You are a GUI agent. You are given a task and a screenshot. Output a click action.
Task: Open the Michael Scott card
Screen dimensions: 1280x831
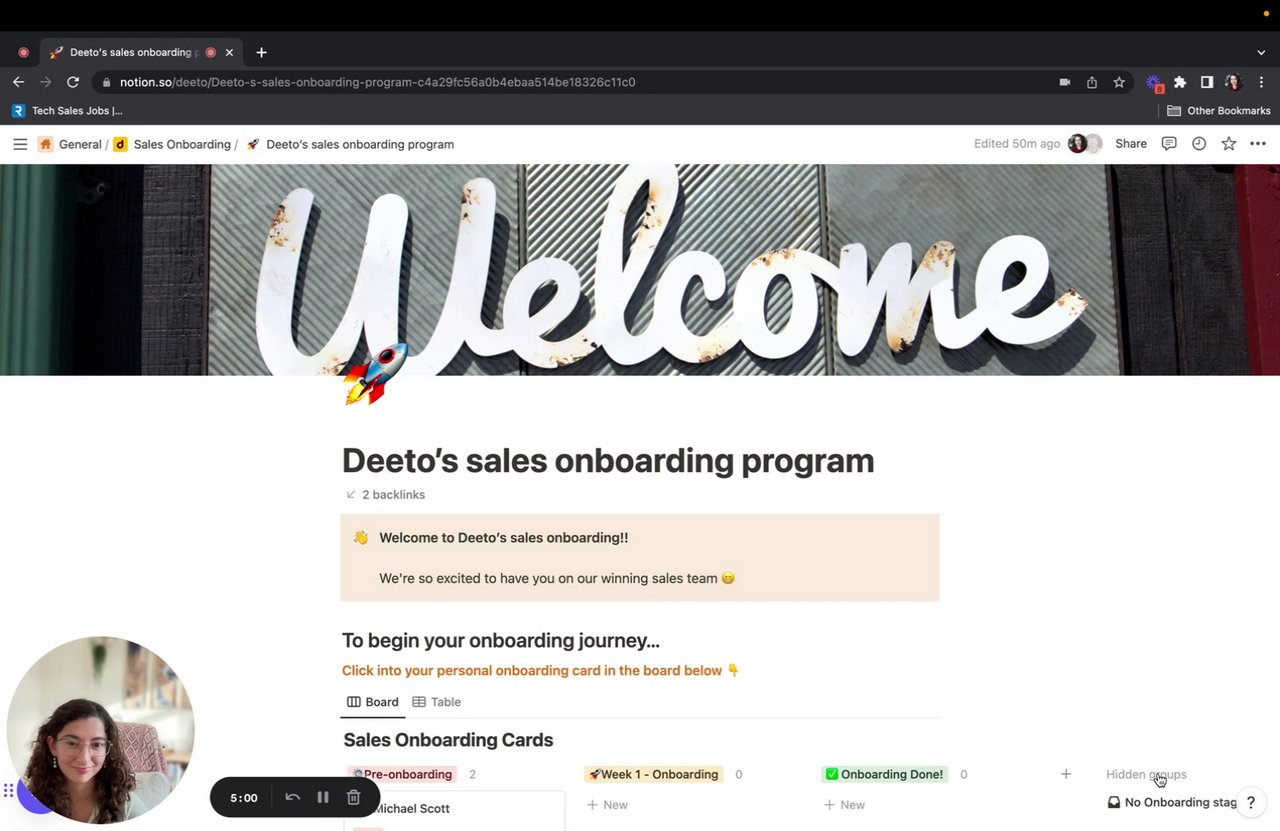click(x=455, y=810)
